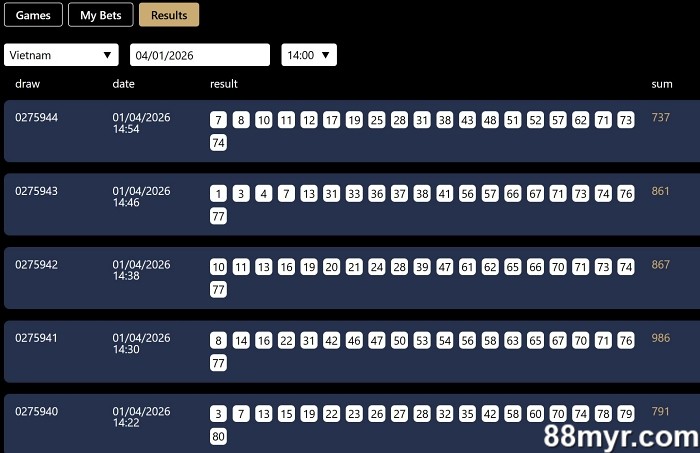This screenshot has height=453, width=700.
Task: Click the date field 04/01/2026
Action: pyautogui.click(x=200, y=55)
